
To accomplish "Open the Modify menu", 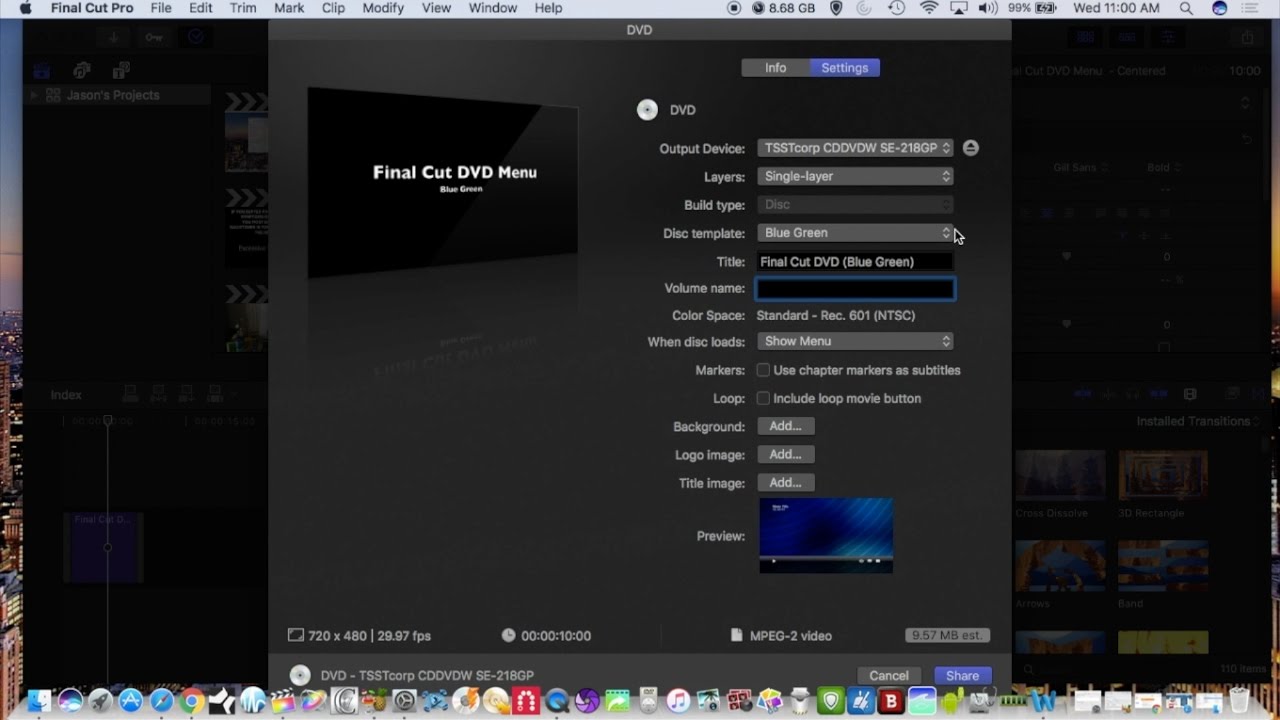I will (x=383, y=8).
